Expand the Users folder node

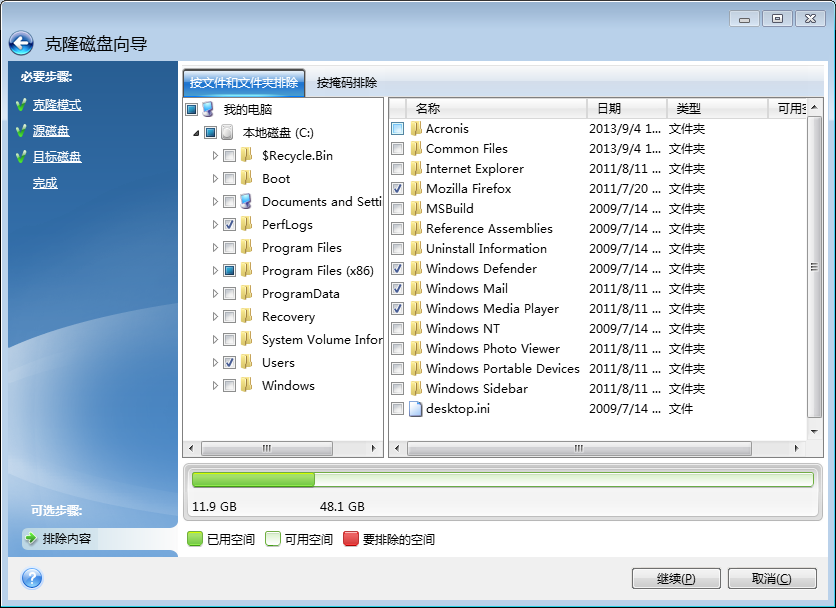tap(215, 362)
